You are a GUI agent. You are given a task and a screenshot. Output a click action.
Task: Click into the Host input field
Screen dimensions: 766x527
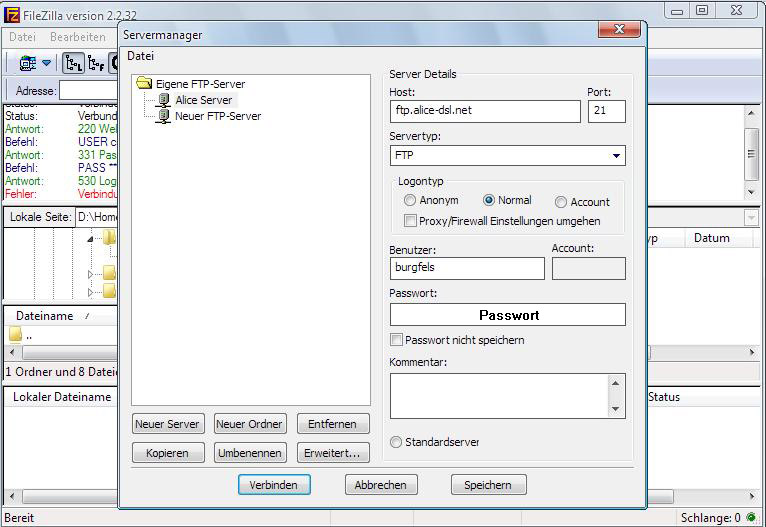click(484, 110)
